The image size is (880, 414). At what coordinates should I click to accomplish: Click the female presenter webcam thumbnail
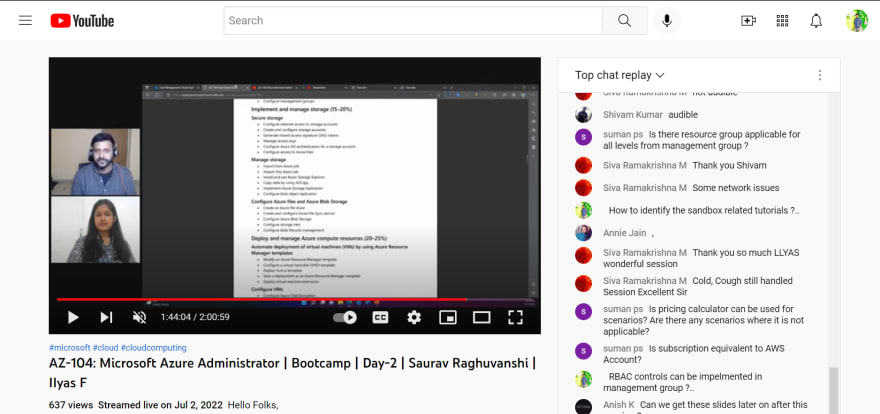click(x=95, y=229)
